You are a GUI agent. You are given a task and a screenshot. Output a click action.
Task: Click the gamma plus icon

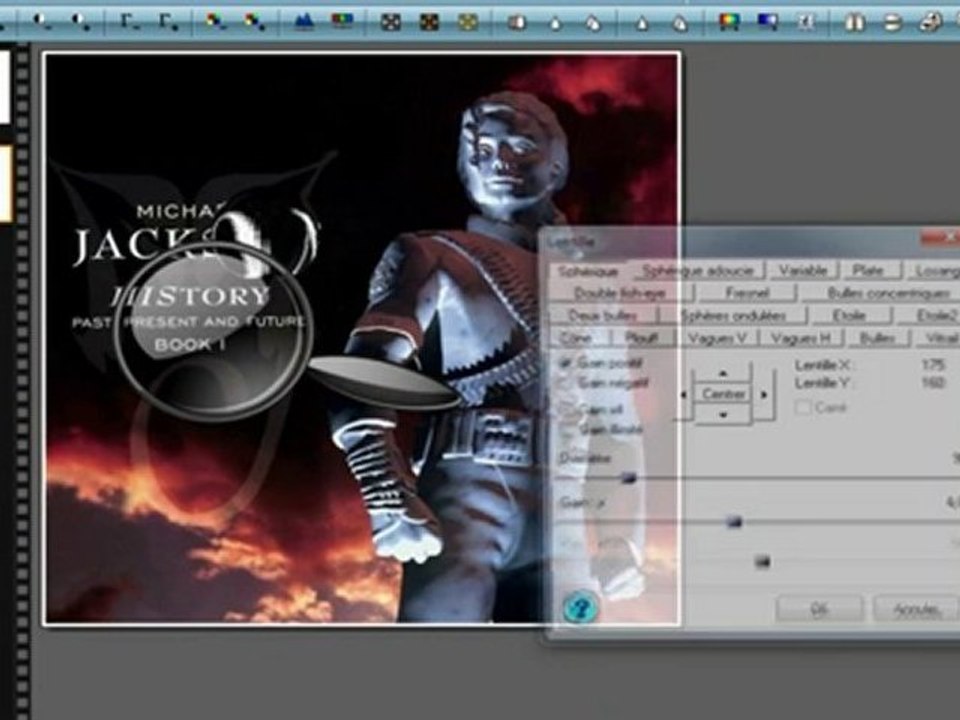click(x=168, y=23)
